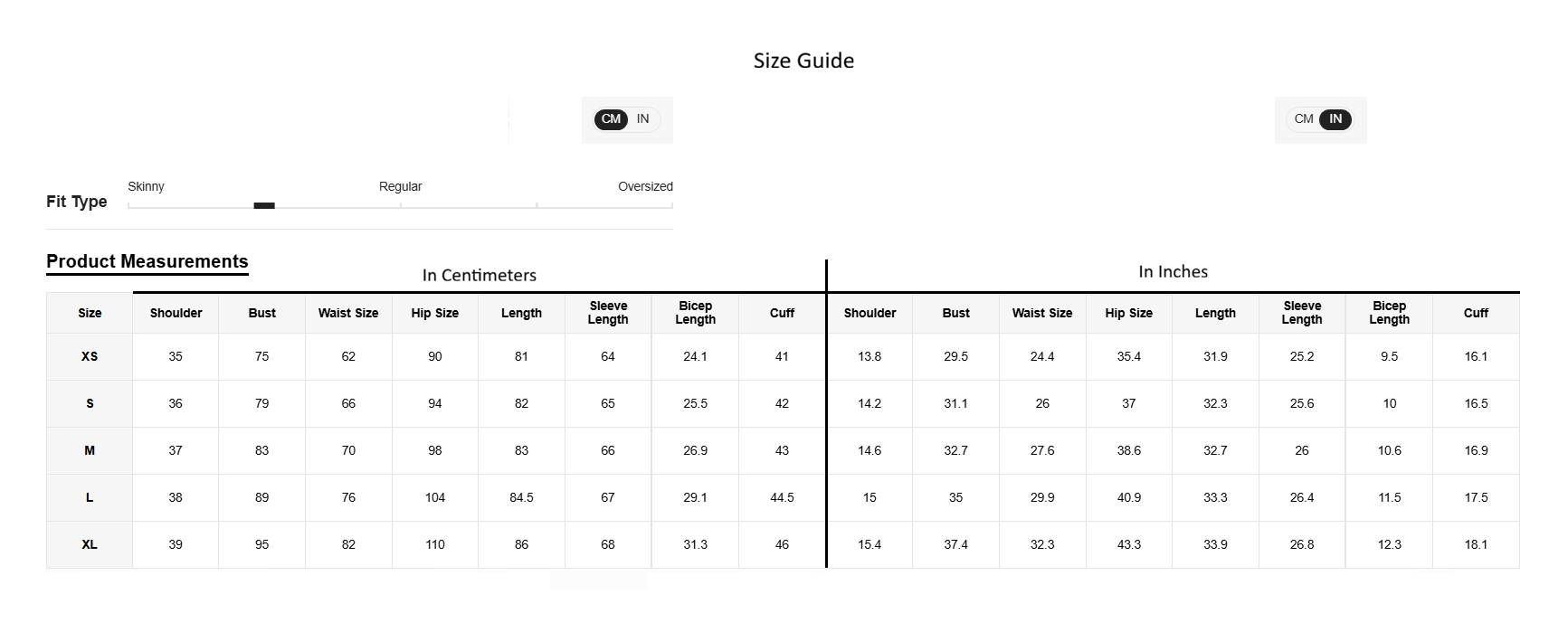The image size is (1568, 632).
Task: Click the In Inches table heading
Action: click(1173, 272)
